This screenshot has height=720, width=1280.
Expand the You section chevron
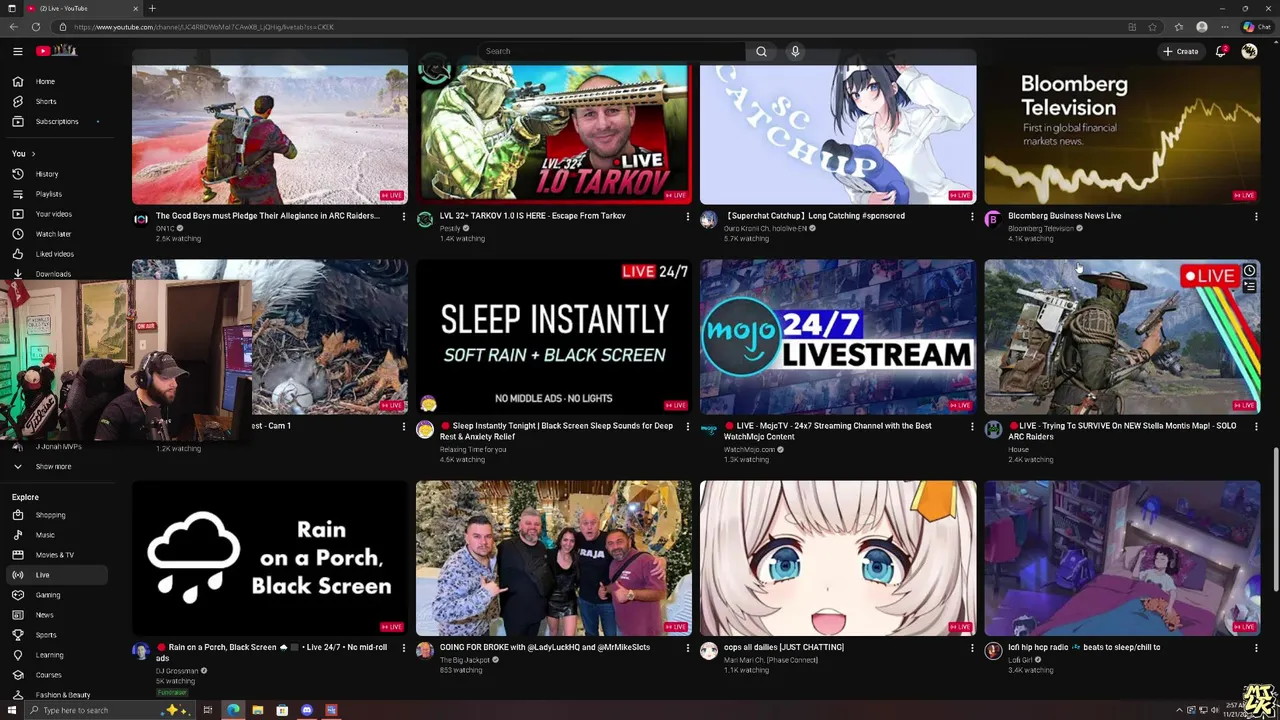[x=33, y=154]
